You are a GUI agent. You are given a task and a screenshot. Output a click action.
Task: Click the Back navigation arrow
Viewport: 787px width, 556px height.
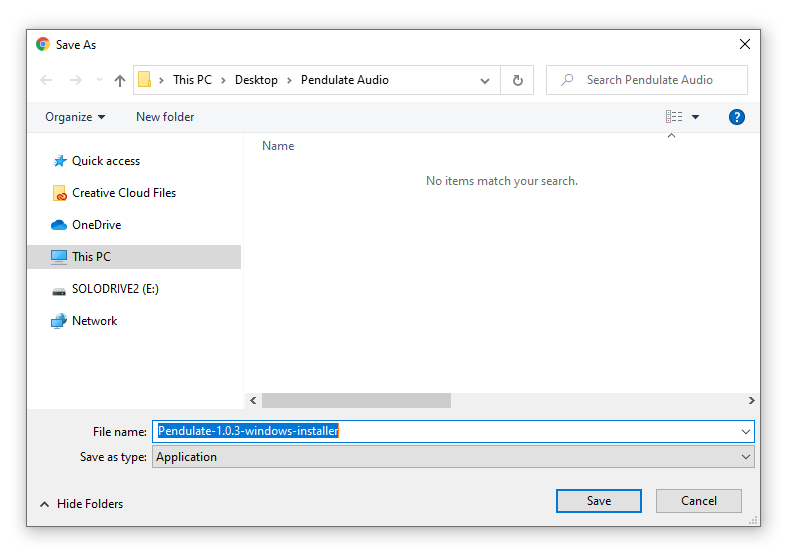pos(46,80)
